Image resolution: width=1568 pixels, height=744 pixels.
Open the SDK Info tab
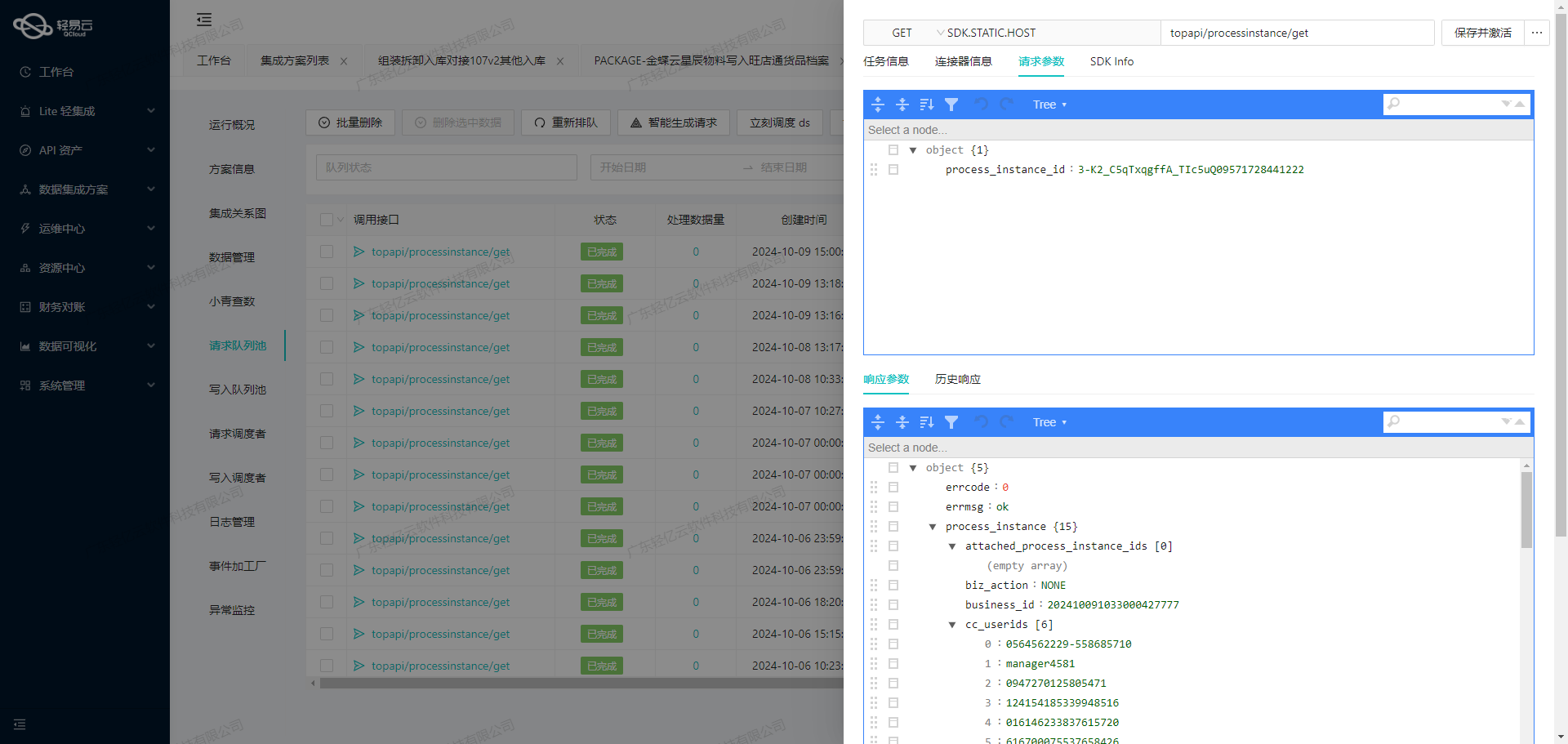click(1111, 61)
